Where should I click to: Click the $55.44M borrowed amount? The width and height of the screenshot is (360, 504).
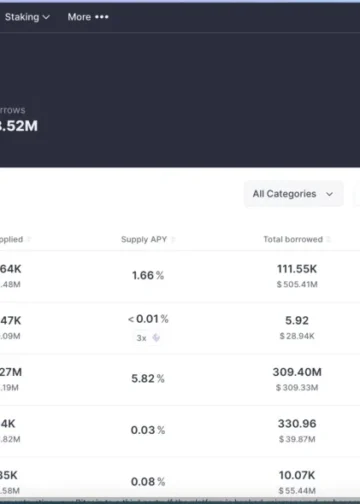click(297, 491)
